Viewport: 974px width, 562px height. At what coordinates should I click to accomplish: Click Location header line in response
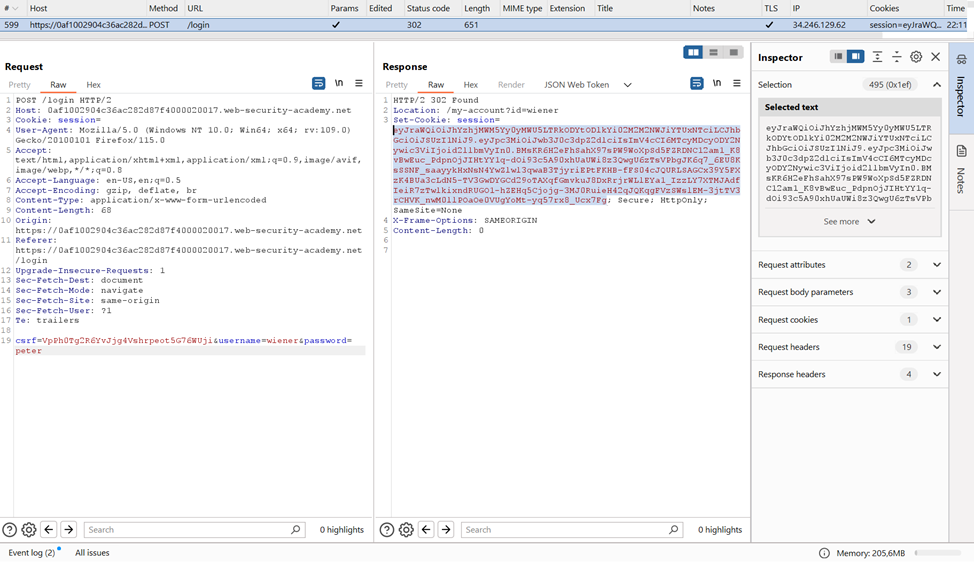[x=476, y=111]
